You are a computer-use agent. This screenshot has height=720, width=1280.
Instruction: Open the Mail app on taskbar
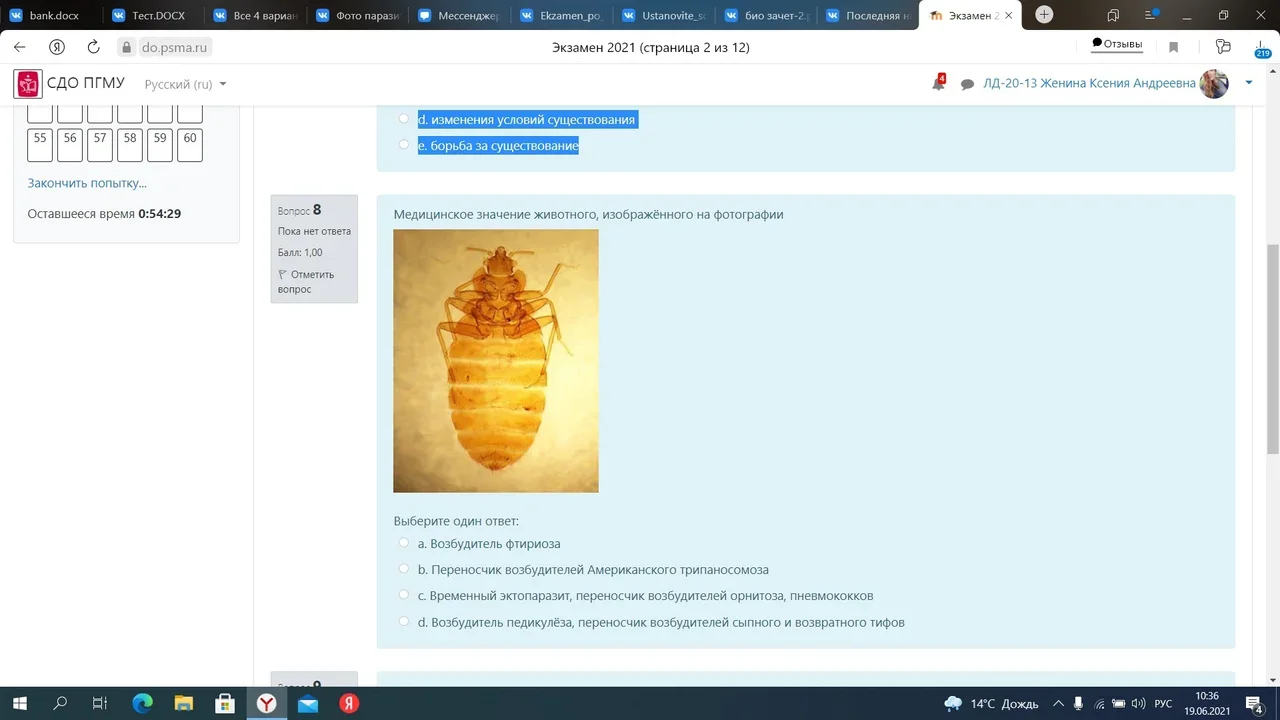coord(307,703)
